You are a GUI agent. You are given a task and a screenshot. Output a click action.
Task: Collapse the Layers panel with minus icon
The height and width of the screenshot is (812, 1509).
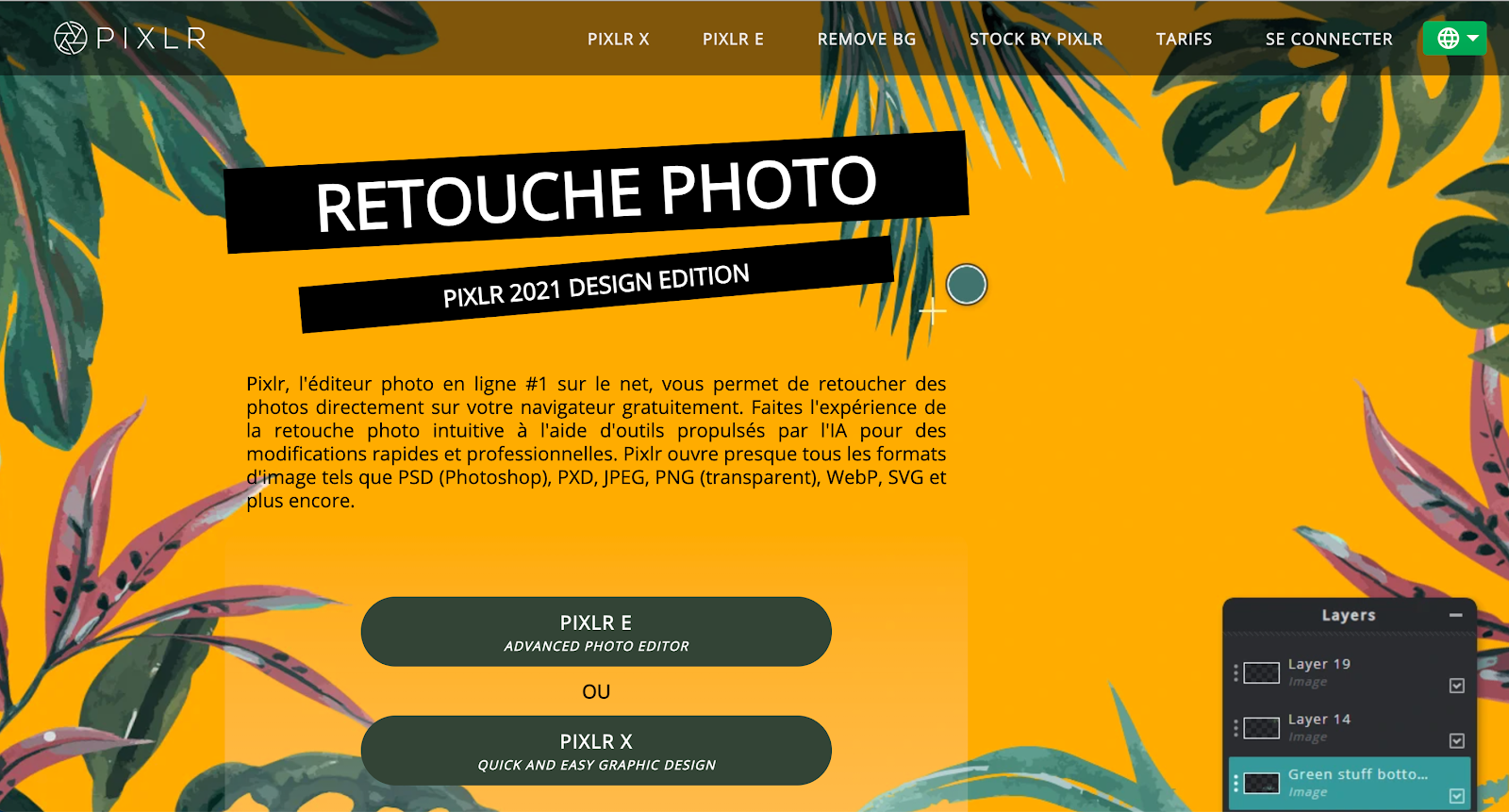pyautogui.click(x=1456, y=615)
